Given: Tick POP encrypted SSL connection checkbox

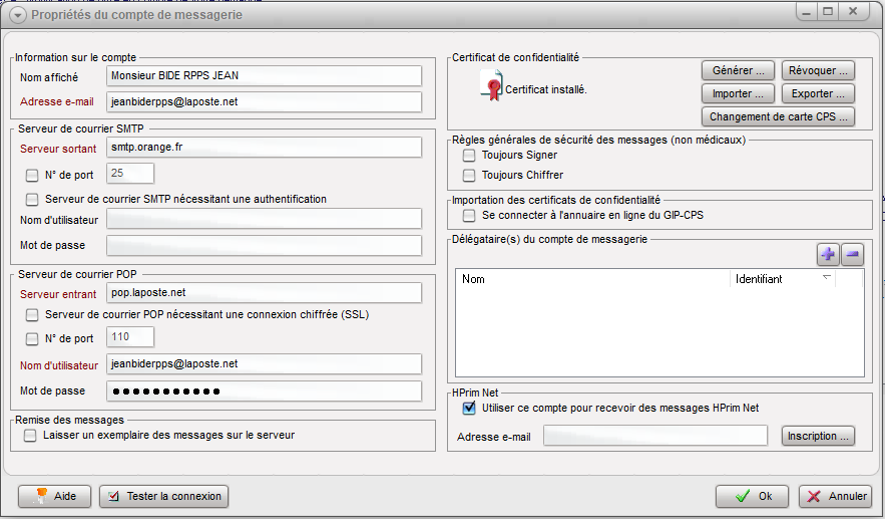Looking at the screenshot, I should coord(32,315).
